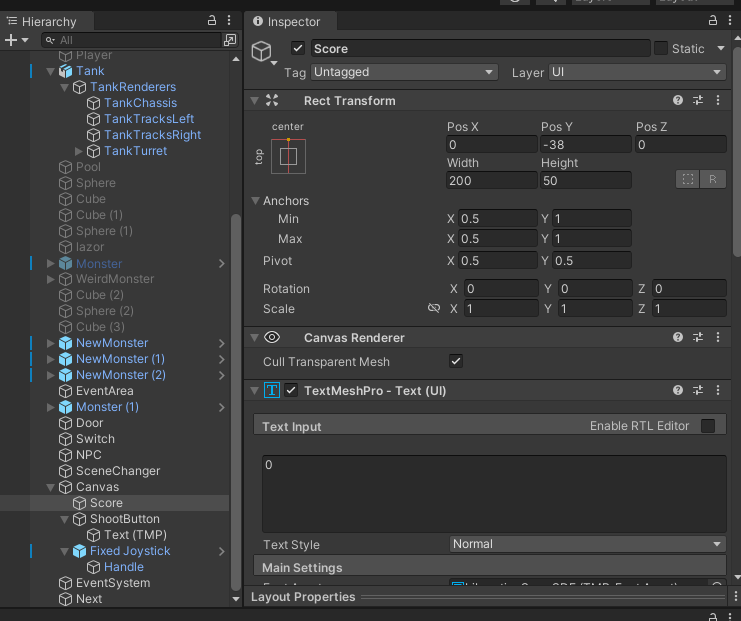Open the Tag dropdown showing Untagged
Viewport: 741px width, 621px height.
tap(404, 72)
